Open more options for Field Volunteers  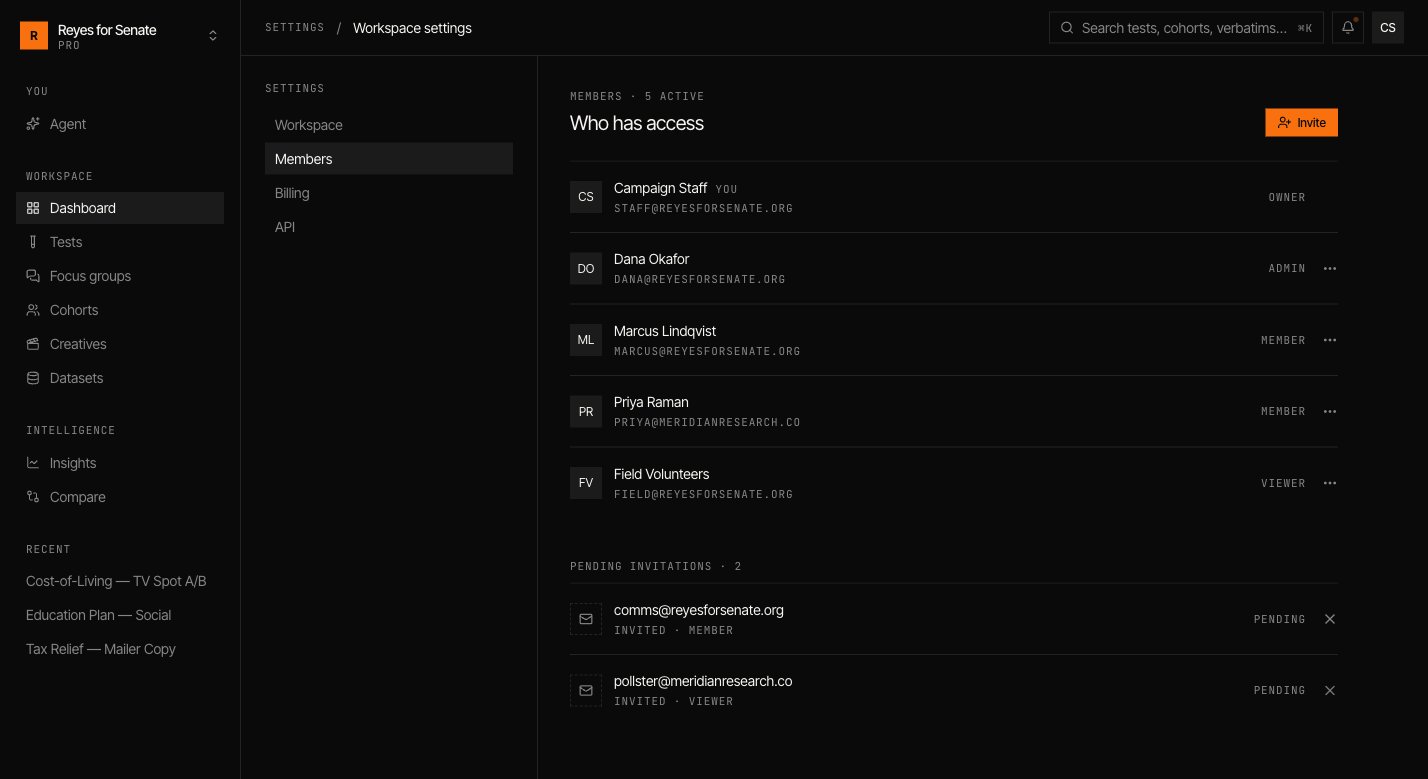pyautogui.click(x=1330, y=483)
